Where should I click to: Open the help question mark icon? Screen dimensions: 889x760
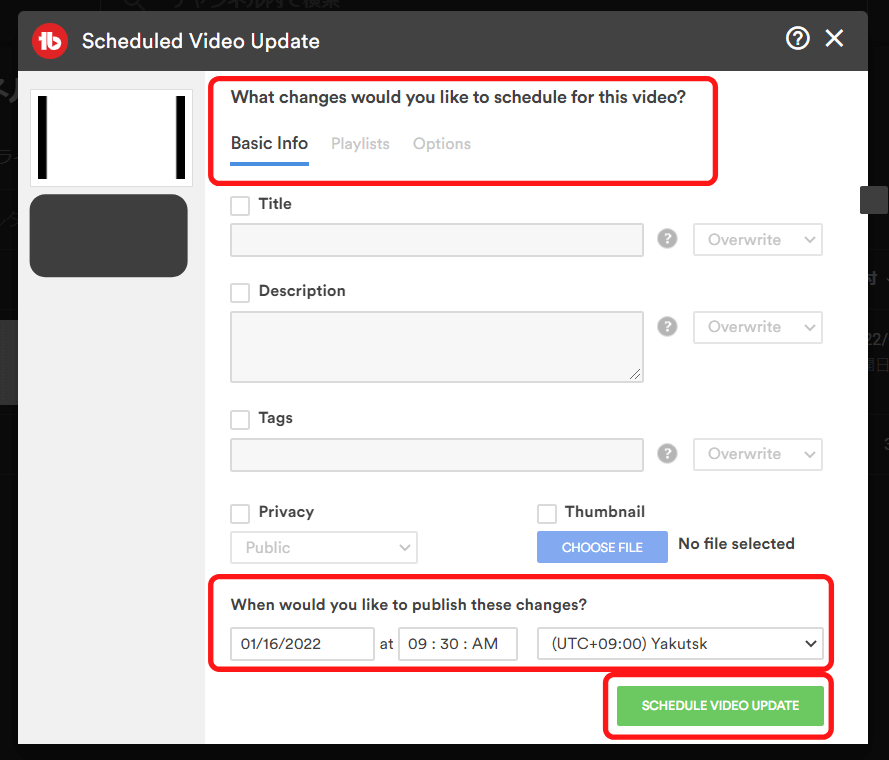pos(797,39)
